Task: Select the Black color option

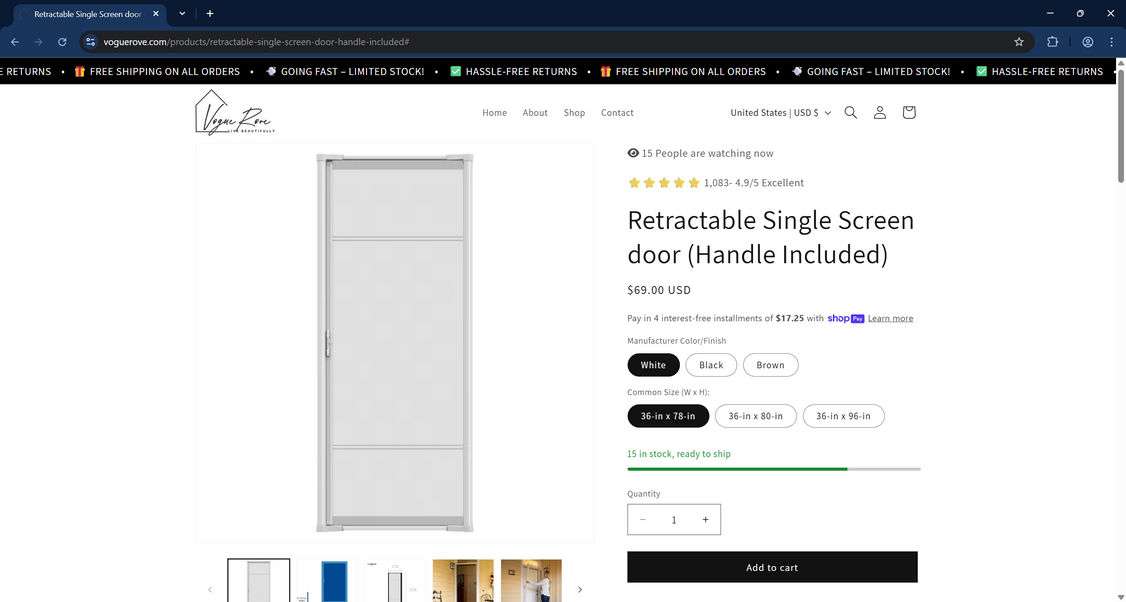Action: 710,364
